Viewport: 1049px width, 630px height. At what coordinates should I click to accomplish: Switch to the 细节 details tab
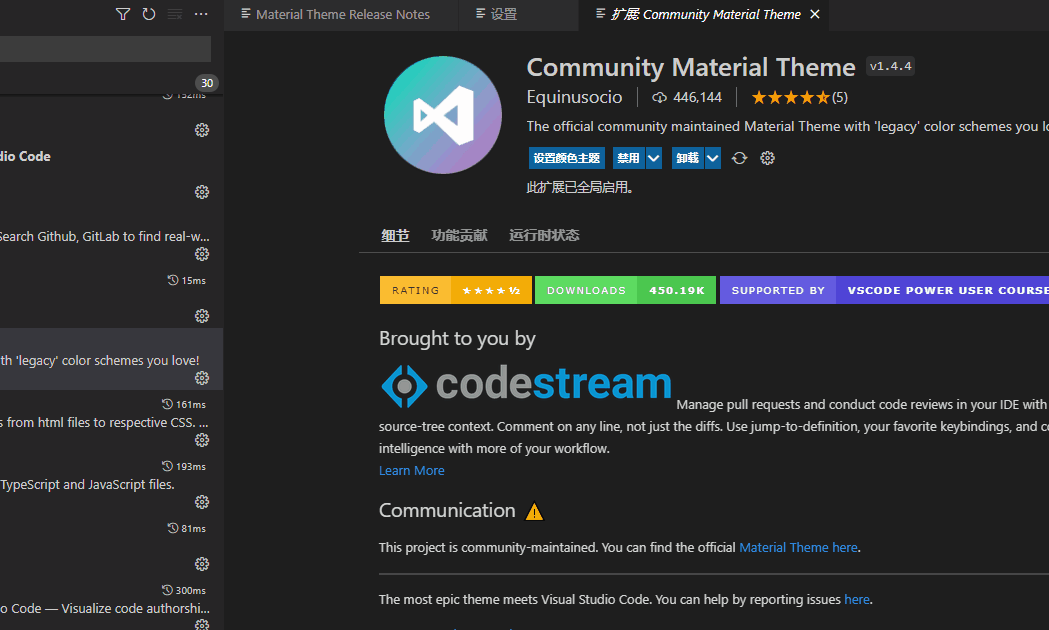(395, 235)
